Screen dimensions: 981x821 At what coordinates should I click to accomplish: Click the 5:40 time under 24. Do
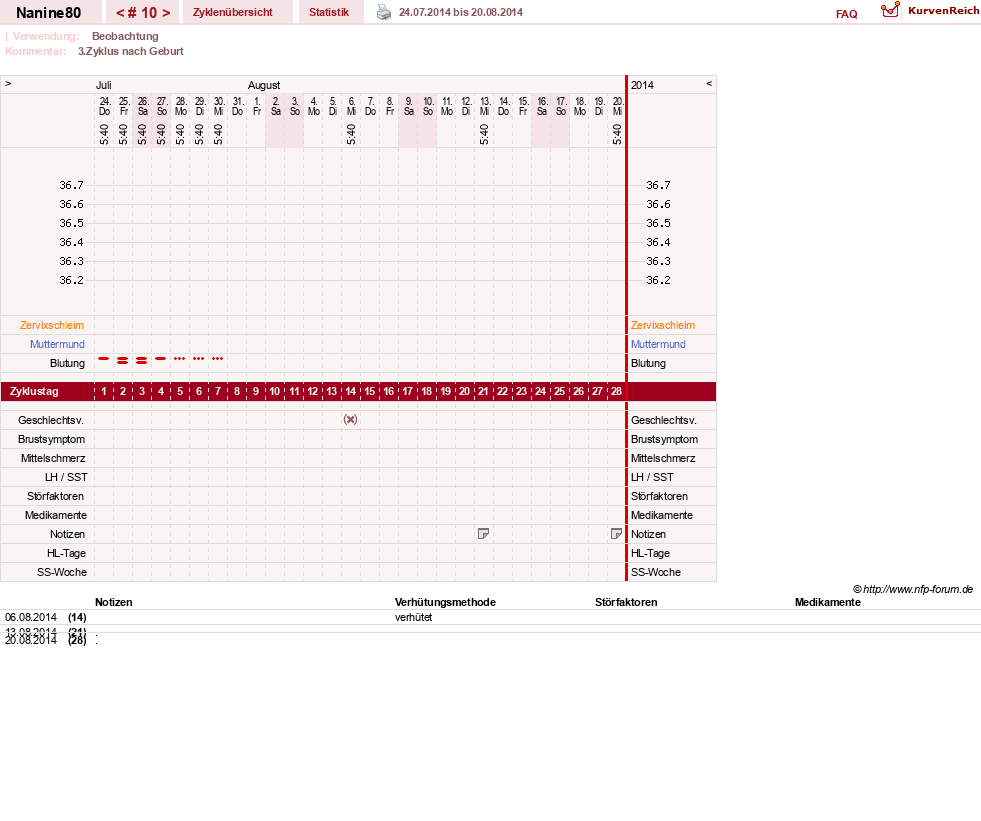[x=104, y=134]
